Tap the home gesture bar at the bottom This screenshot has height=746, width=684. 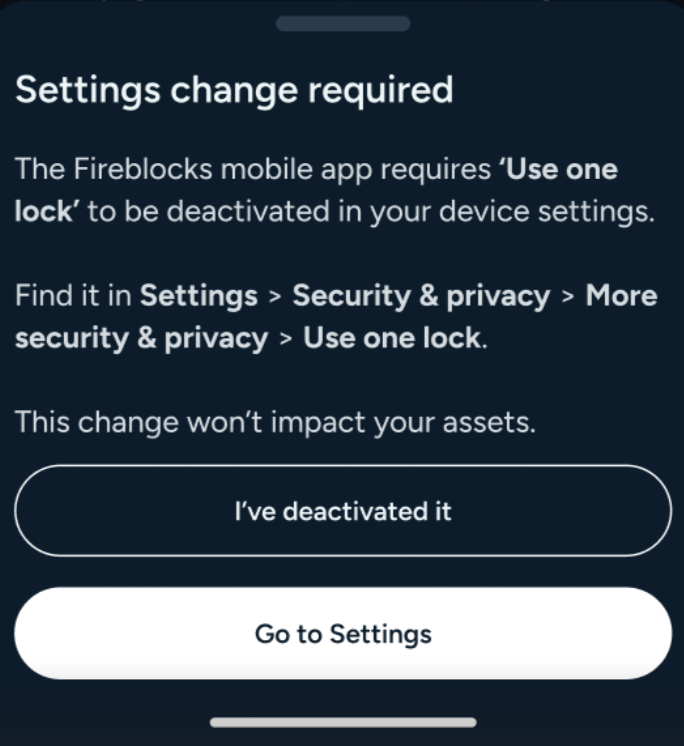pyautogui.click(x=343, y=722)
